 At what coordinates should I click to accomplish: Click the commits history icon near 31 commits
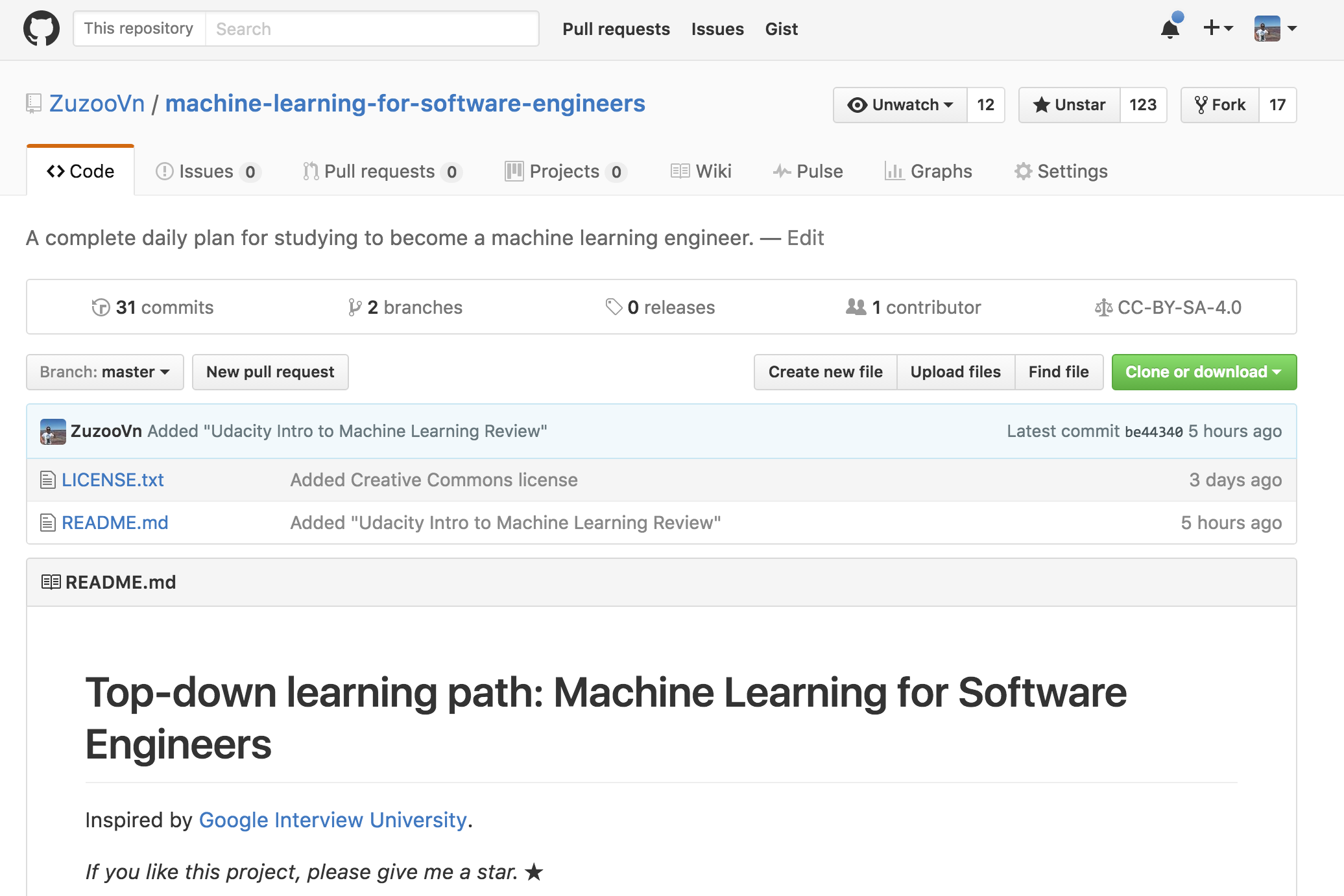pos(101,307)
